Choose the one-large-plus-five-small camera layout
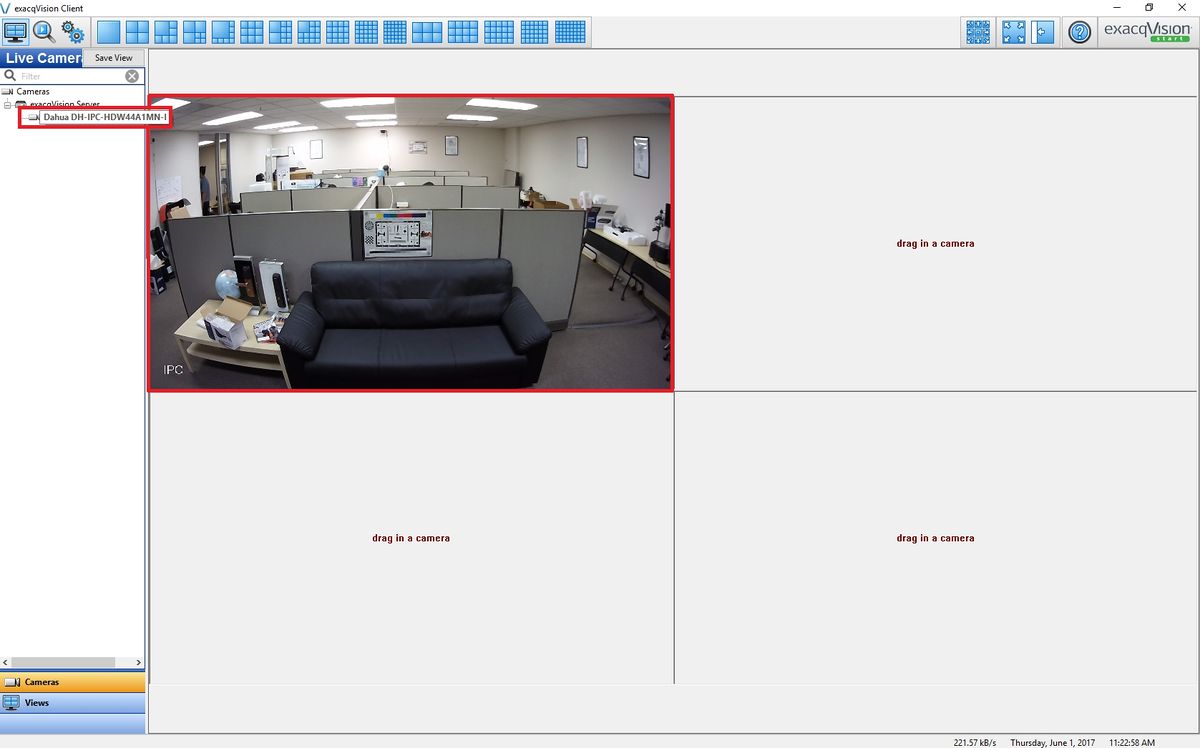The height and width of the screenshot is (748, 1200). click(166, 32)
